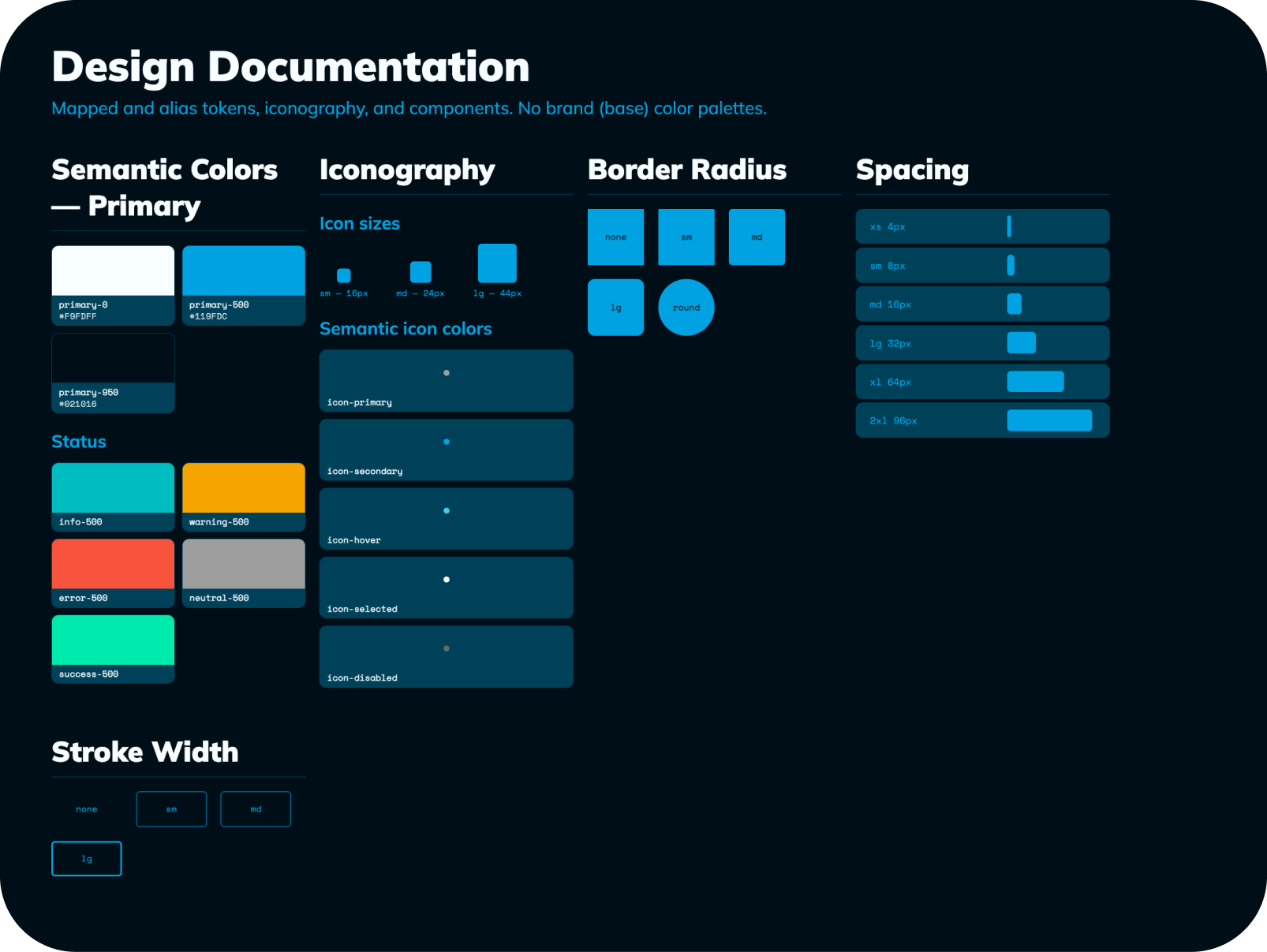1267x952 pixels.
Task: Select the primary-500 color swatch
Action: (x=244, y=286)
